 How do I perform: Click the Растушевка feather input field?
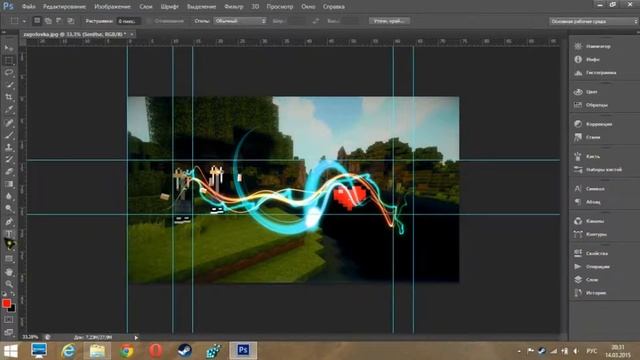[129, 21]
